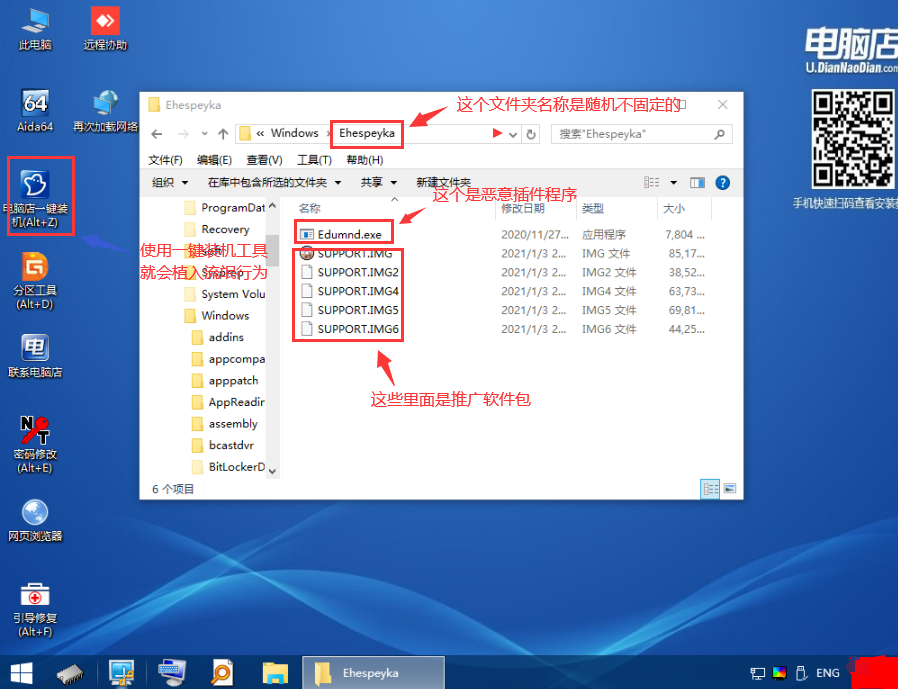
Task: Click the search magnifier icon
Action: [719, 134]
